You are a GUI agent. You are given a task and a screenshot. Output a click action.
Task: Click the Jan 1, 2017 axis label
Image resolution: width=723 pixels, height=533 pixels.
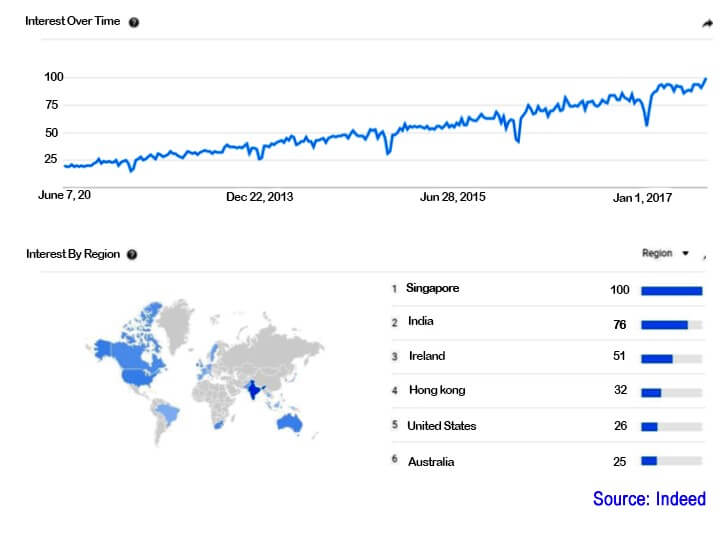(x=643, y=198)
